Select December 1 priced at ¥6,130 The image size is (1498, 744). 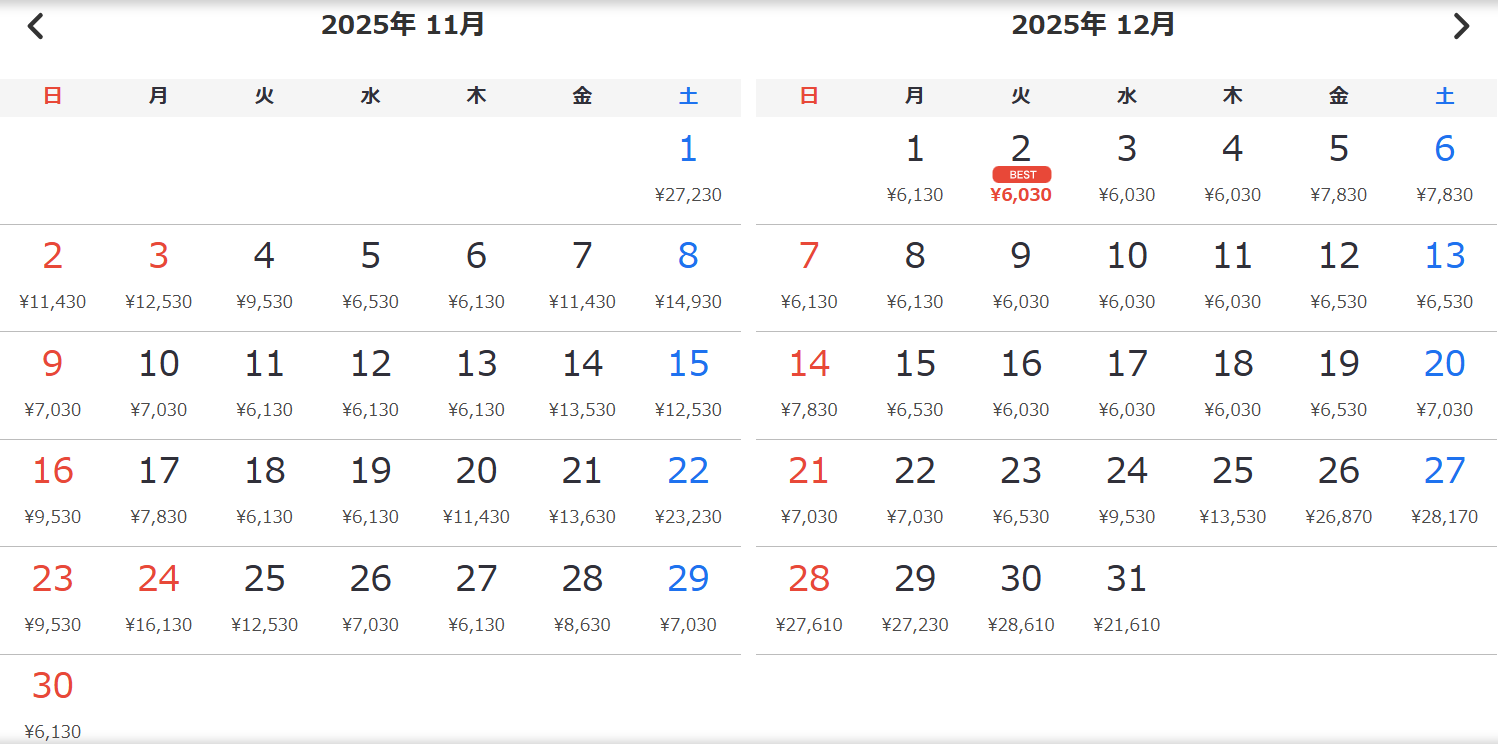pos(915,170)
